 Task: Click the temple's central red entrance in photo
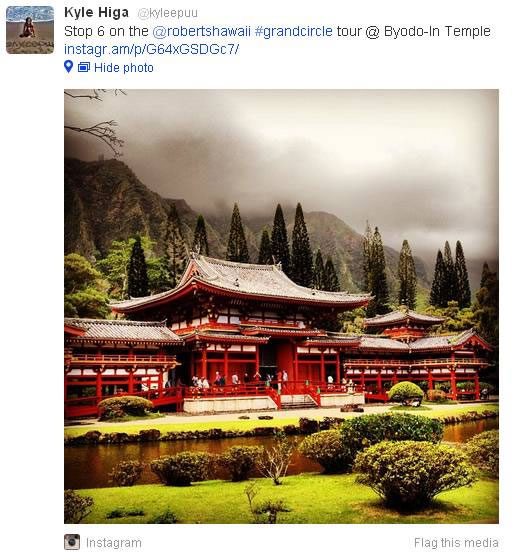point(284,360)
